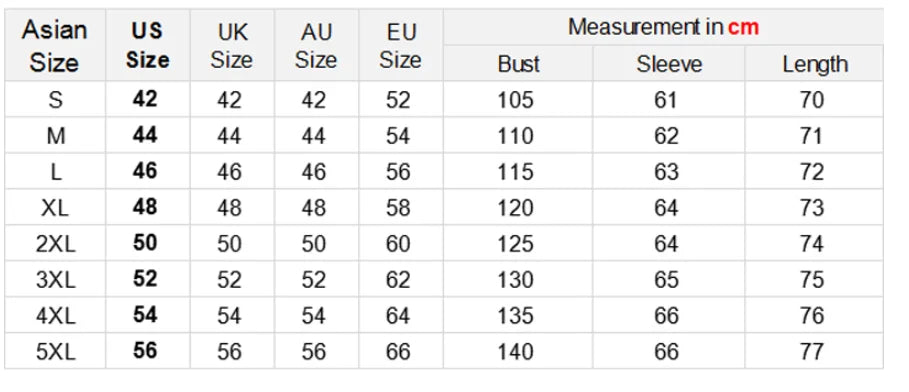
Task: Click the Asian Size column header
Action: coord(54,45)
